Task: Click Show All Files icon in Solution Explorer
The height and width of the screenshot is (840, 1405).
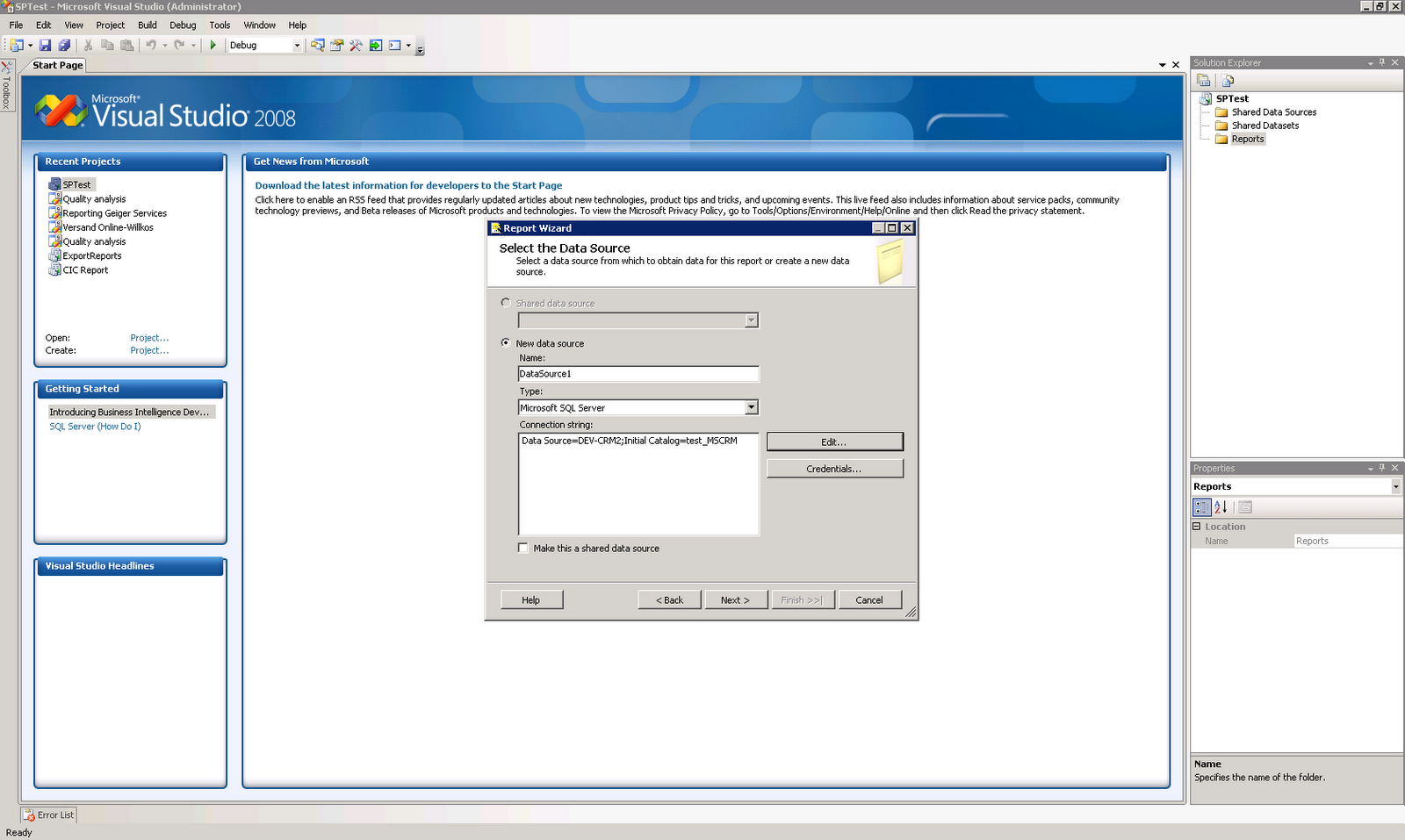Action: click(1228, 81)
